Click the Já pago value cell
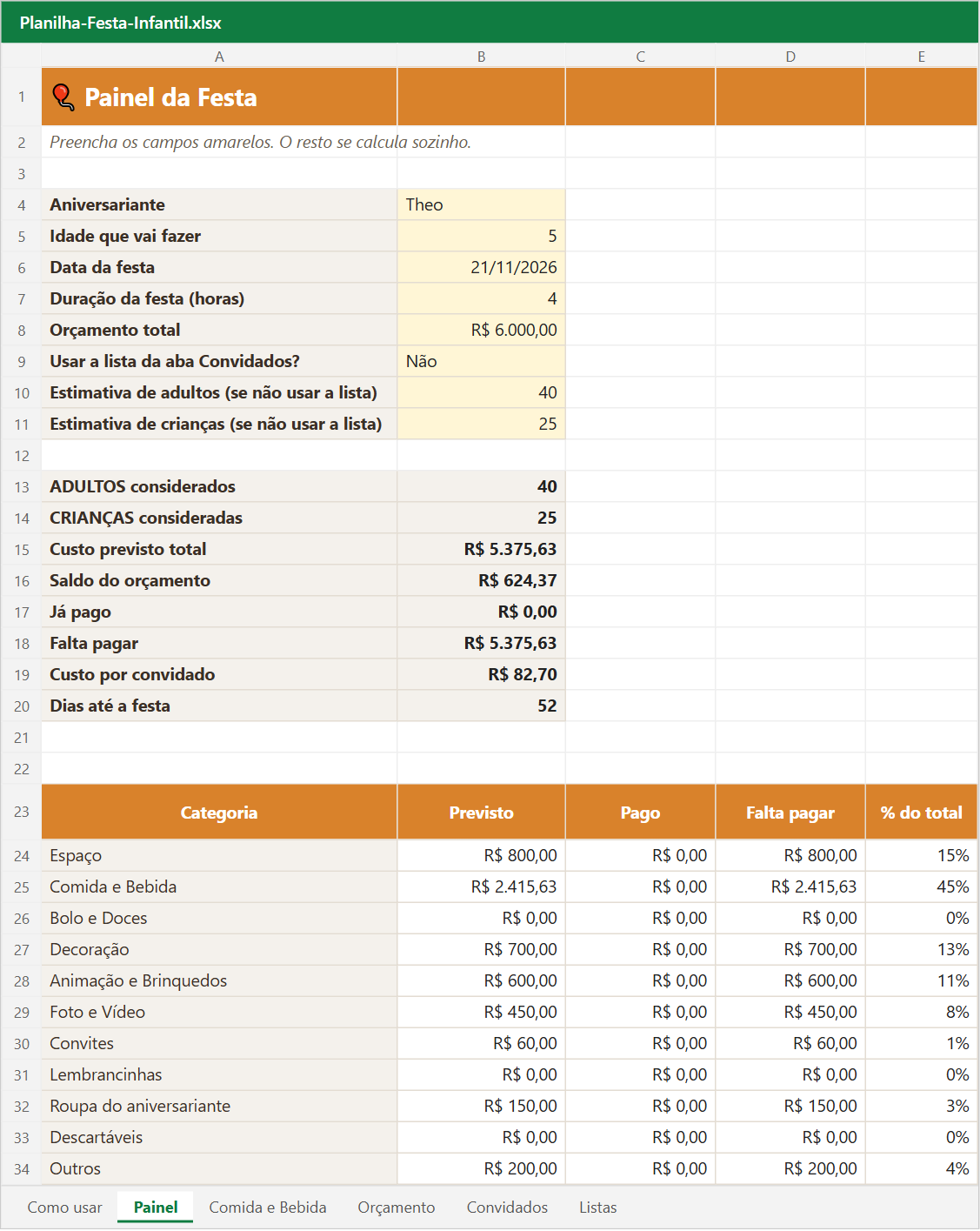Screen dimensions: 980x1231 pos(481,612)
